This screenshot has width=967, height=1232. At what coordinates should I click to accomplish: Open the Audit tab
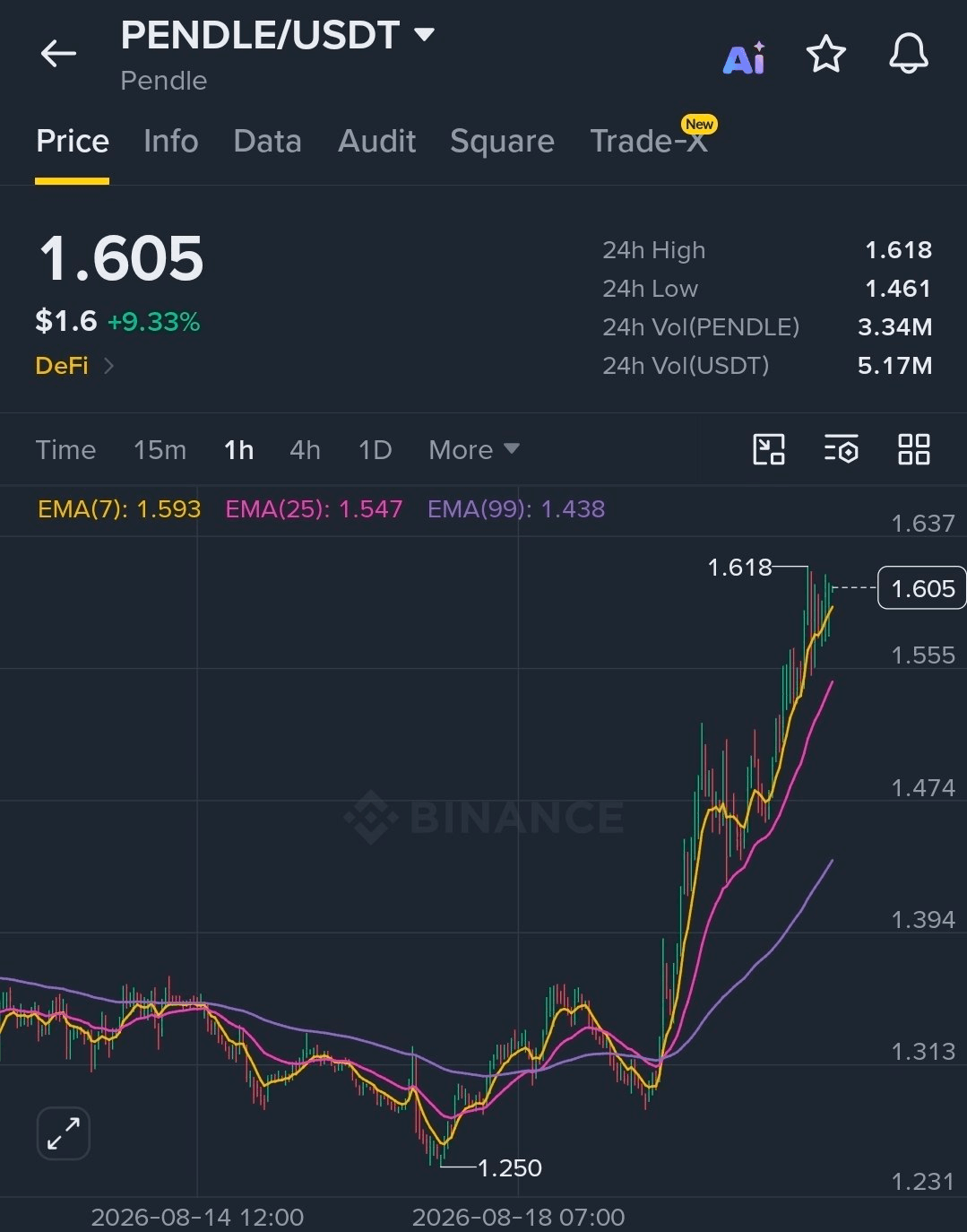click(x=376, y=141)
